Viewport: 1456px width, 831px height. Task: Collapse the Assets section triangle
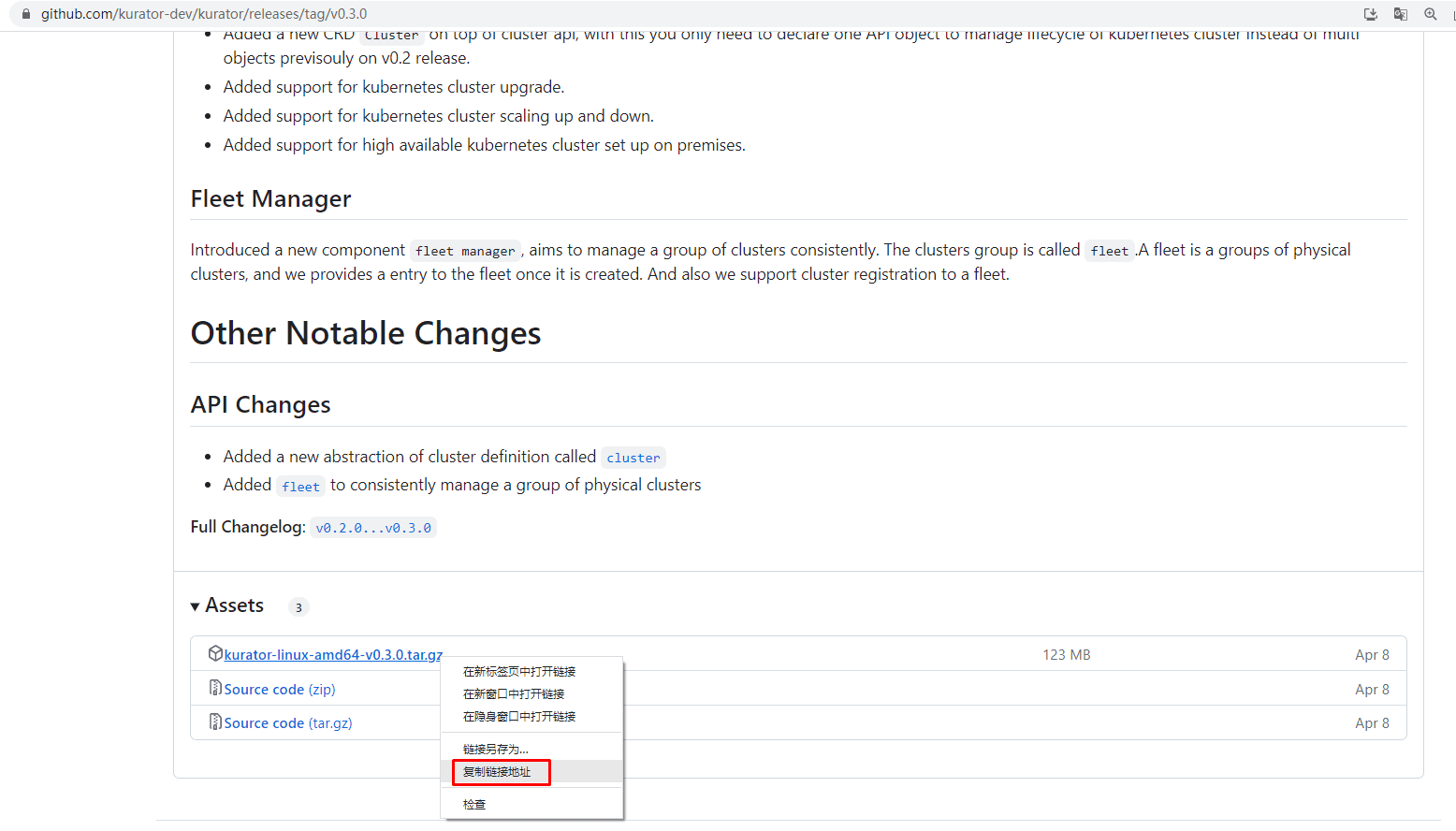[x=195, y=606]
